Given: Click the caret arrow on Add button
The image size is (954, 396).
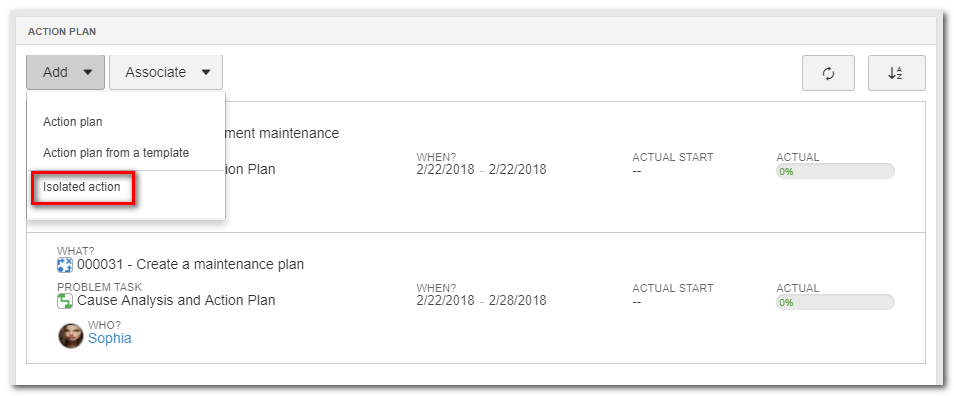Looking at the screenshot, I should point(88,72).
